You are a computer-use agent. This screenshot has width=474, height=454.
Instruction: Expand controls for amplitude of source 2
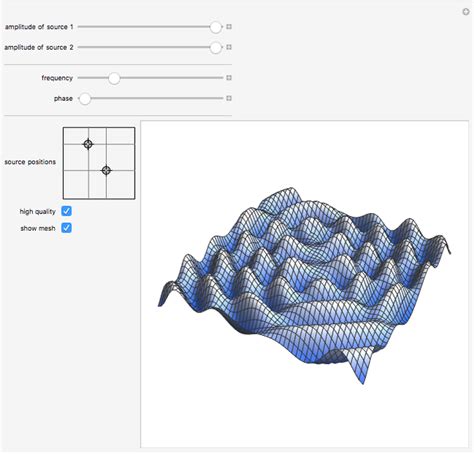pyautogui.click(x=229, y=47)
